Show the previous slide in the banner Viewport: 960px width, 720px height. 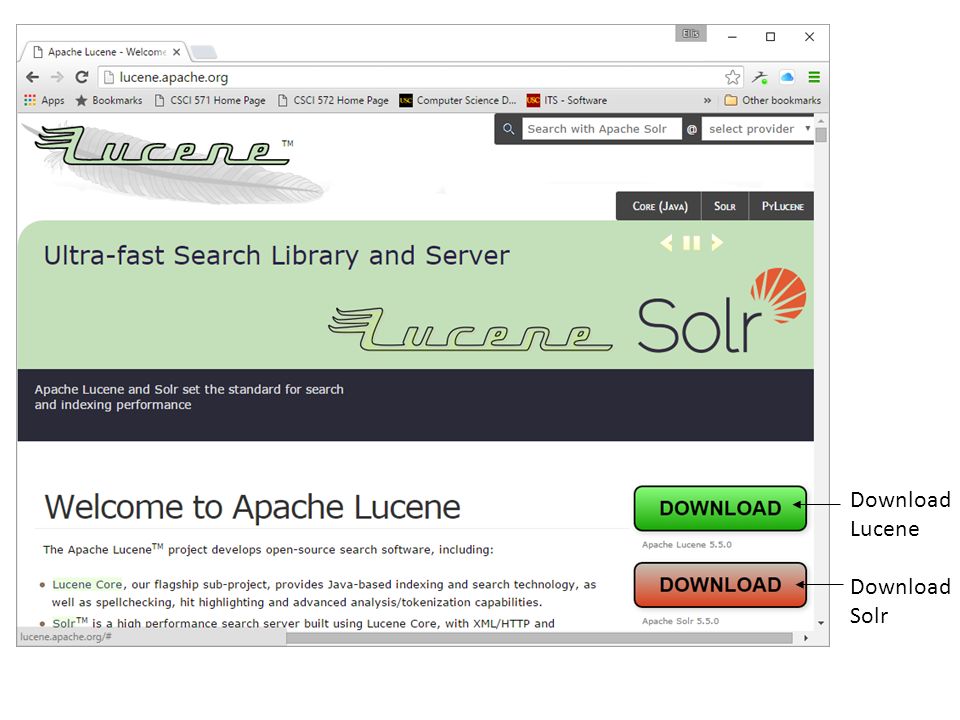pyautogui.click(x=666, y=243)
